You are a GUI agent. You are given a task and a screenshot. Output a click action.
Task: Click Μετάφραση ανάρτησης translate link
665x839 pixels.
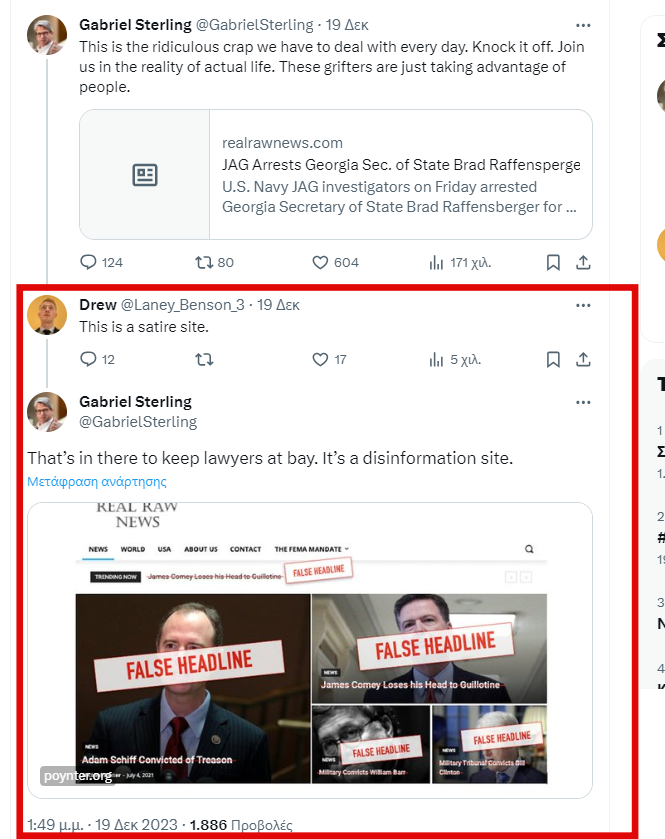point(97,481)
